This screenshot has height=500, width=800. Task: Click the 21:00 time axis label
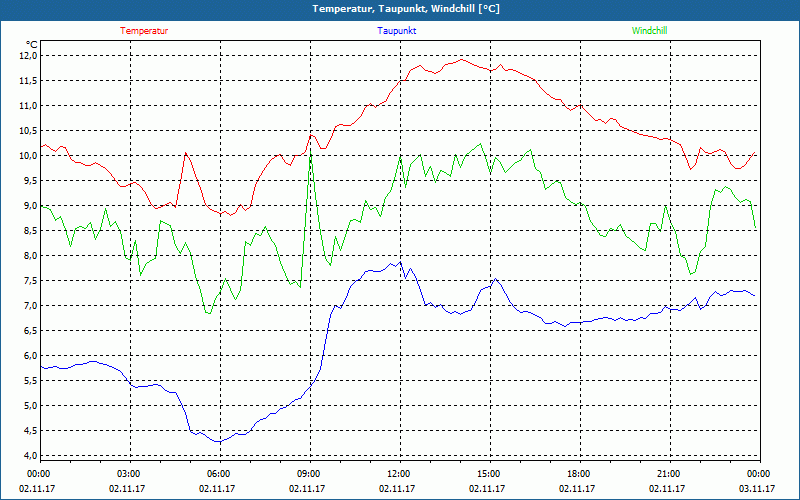click(x=669, y=474)
